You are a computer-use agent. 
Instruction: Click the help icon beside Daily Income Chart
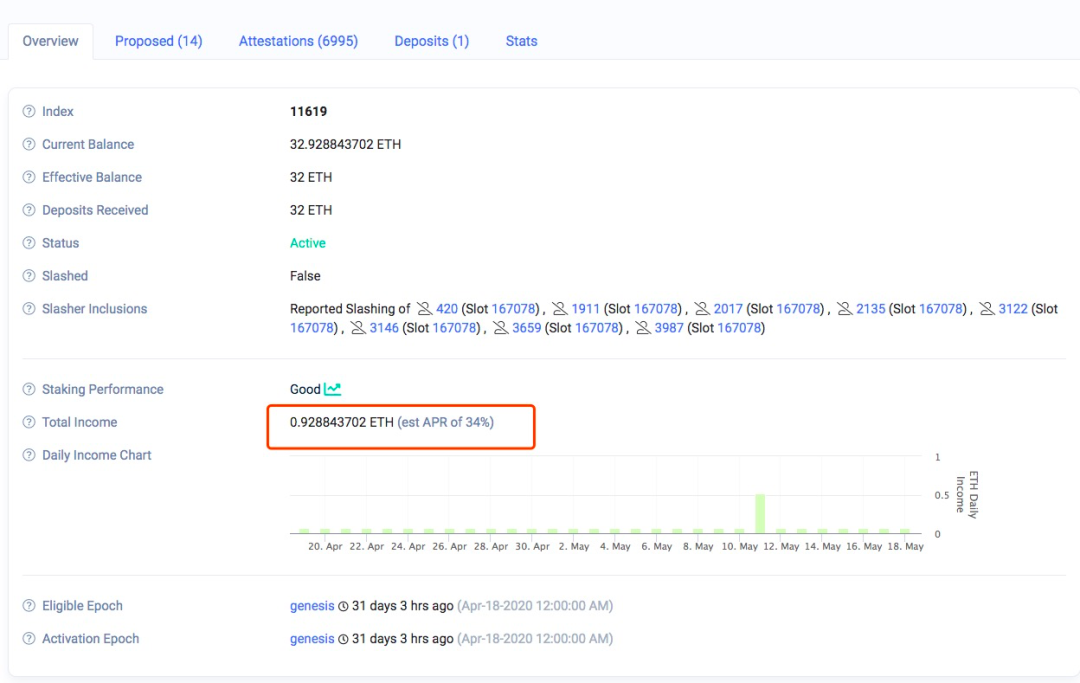coord(28,455)
